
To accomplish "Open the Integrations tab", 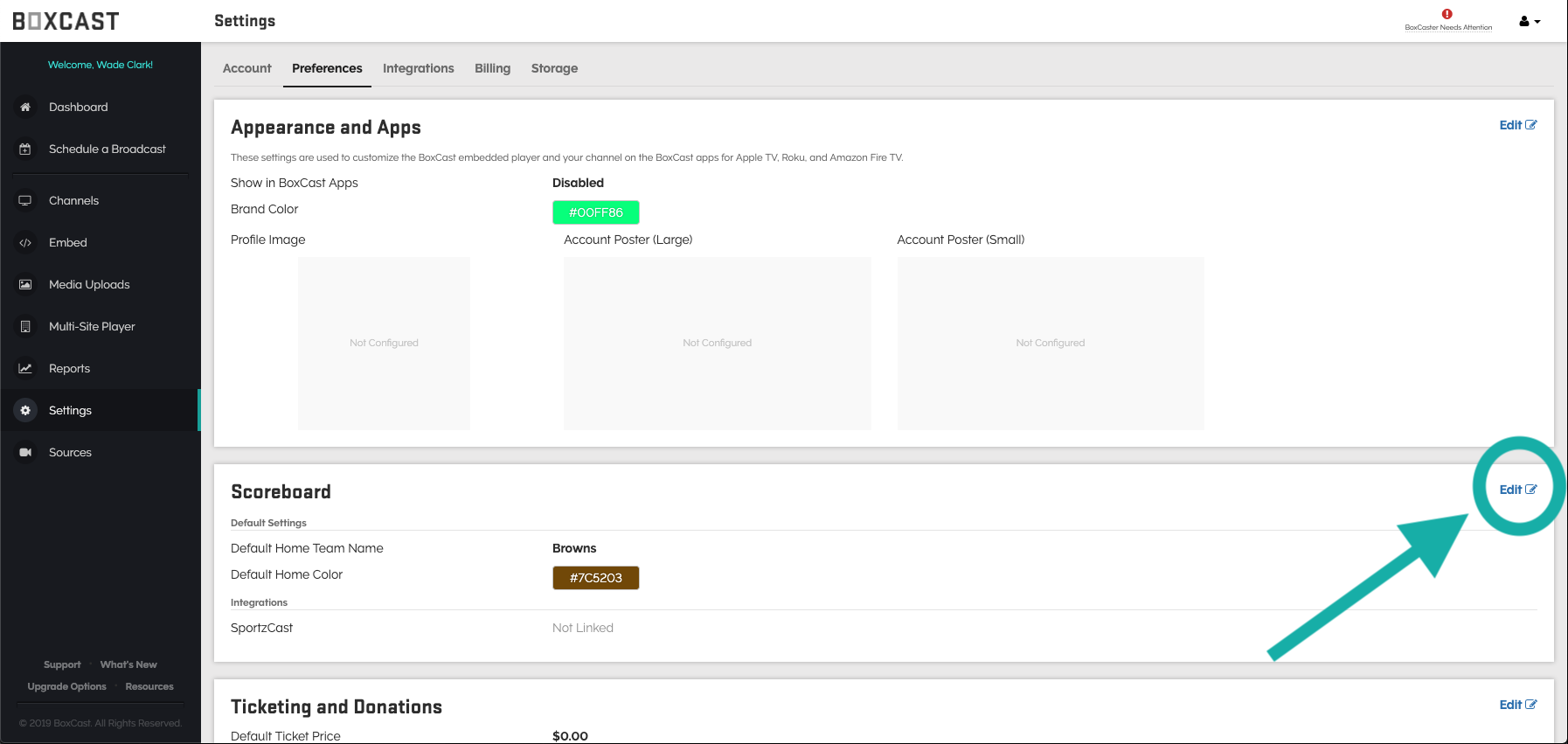I will [x=418, y=68].
